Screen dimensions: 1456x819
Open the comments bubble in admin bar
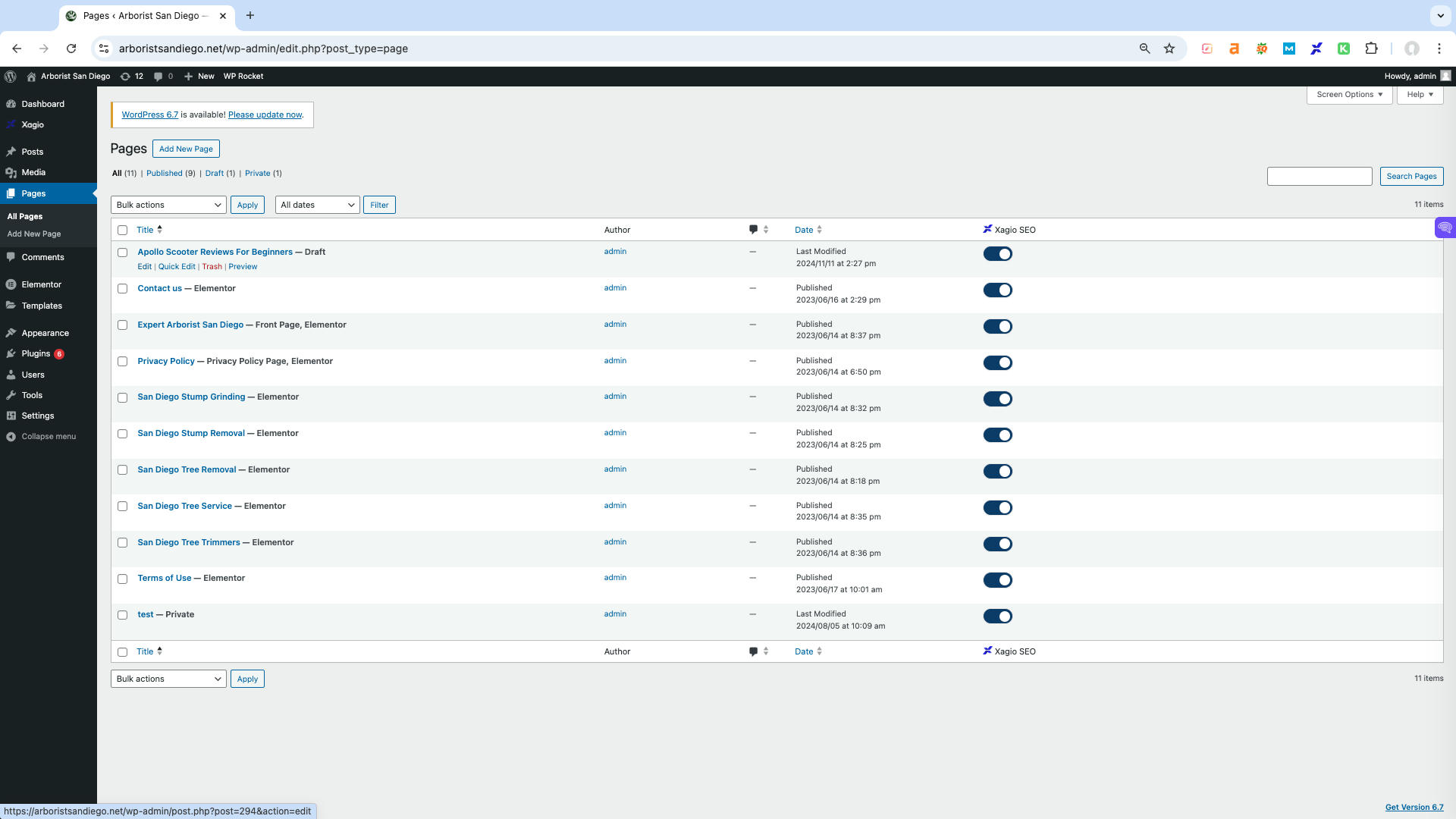click(163, 77)
